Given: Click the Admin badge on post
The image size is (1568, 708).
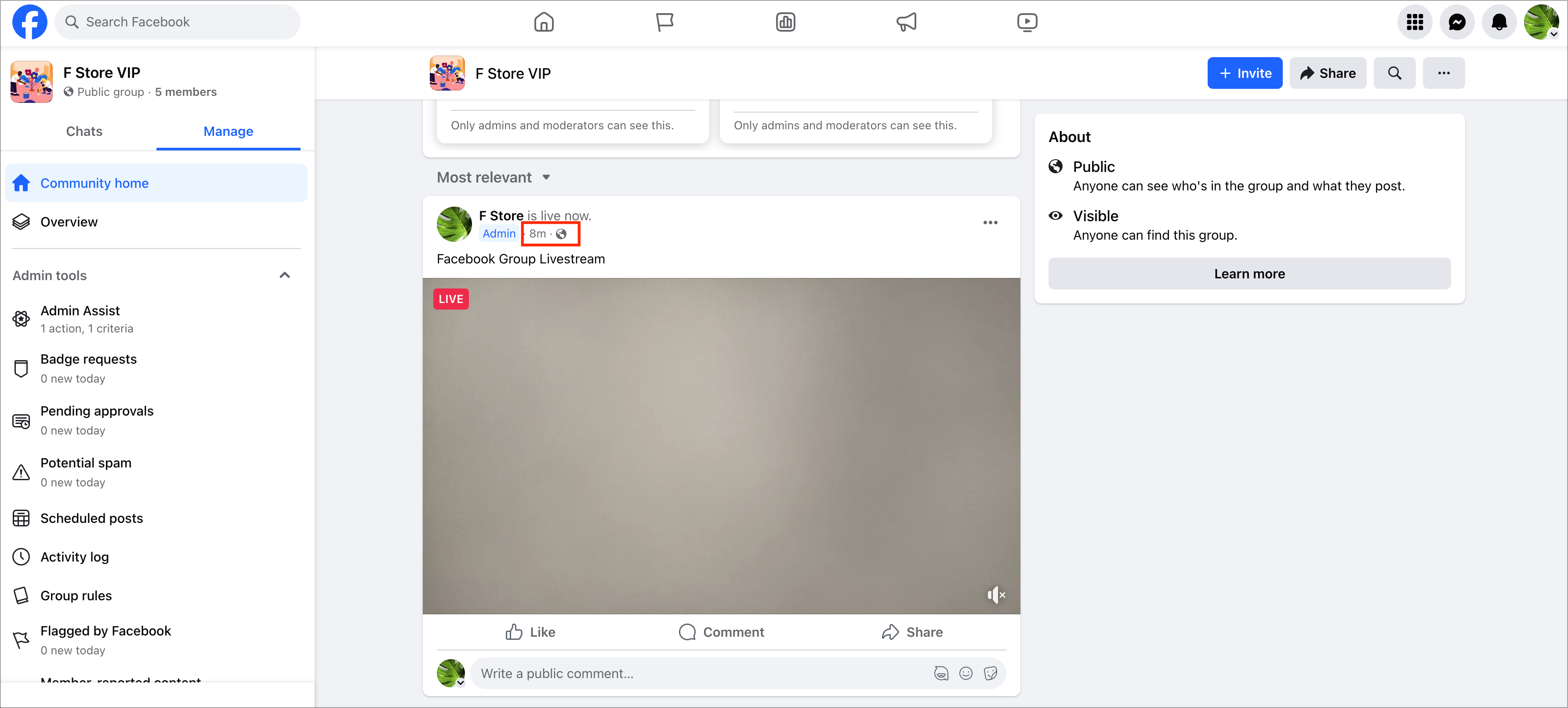Looking at the screenshot, I should tap(498, 234).
